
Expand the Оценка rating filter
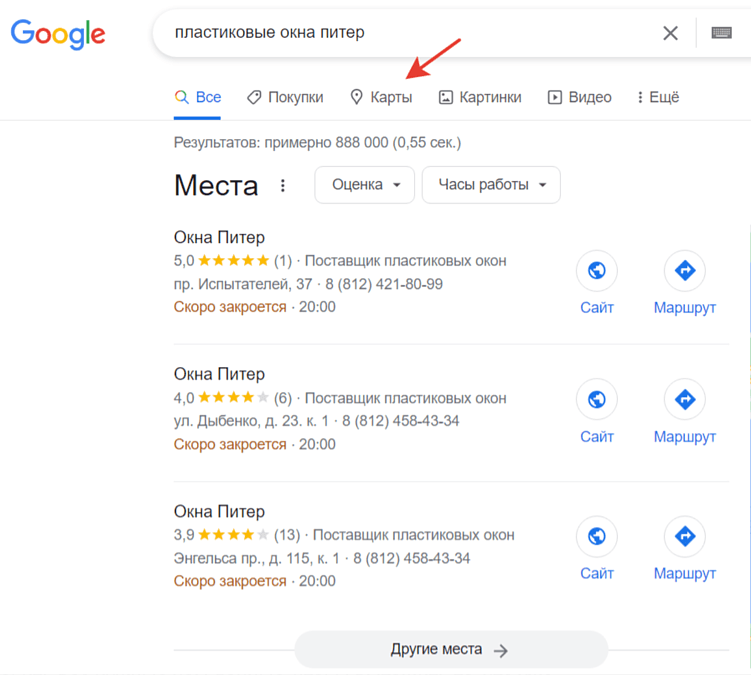(x=365, y=185)
